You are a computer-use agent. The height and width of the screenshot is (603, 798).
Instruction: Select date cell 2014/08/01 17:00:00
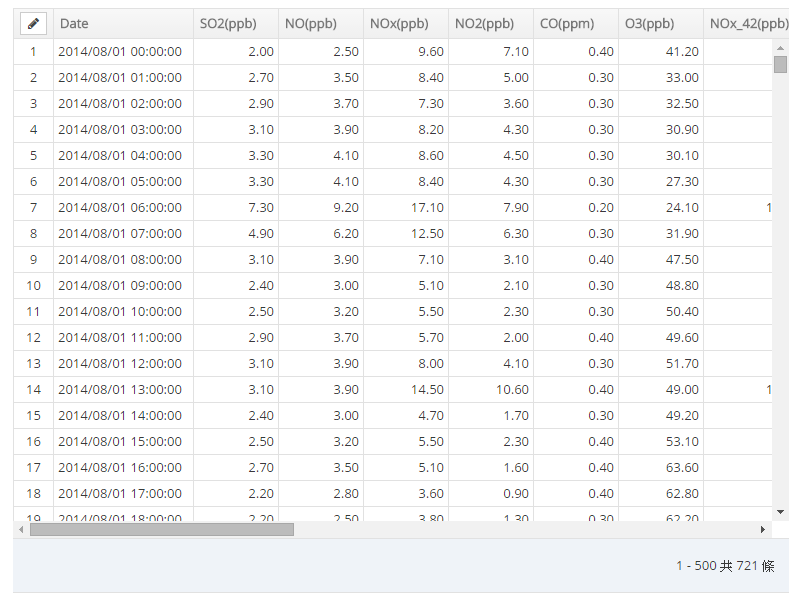(x=123, y=493)
